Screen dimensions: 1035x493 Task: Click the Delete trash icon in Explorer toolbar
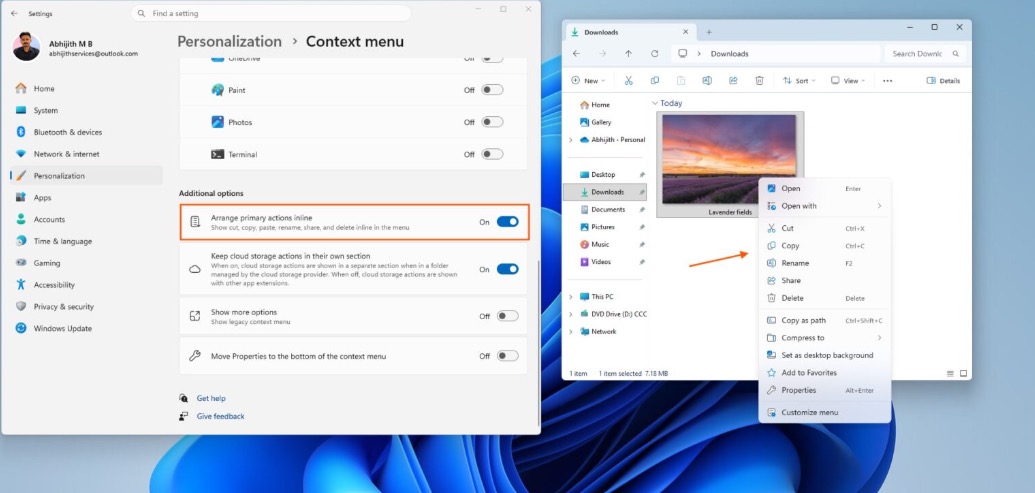pos(759,81)
